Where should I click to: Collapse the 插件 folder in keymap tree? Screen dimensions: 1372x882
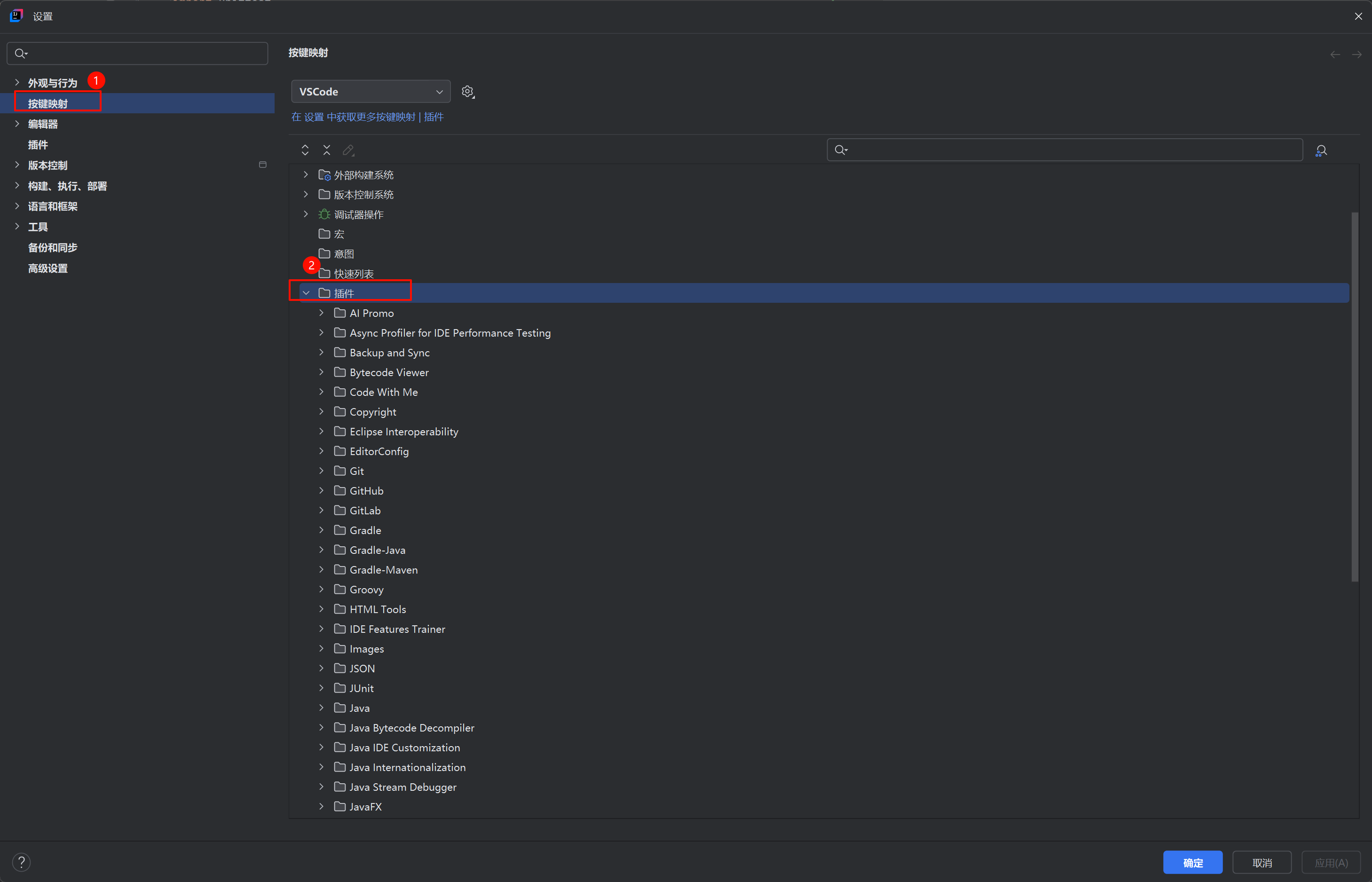coord(307,293)
